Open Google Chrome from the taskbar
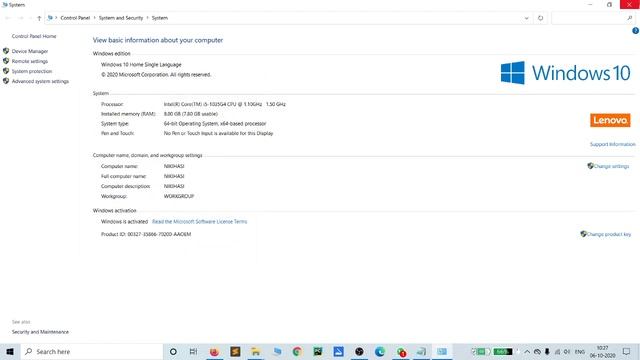640x360 pixels. pos(297,351)
